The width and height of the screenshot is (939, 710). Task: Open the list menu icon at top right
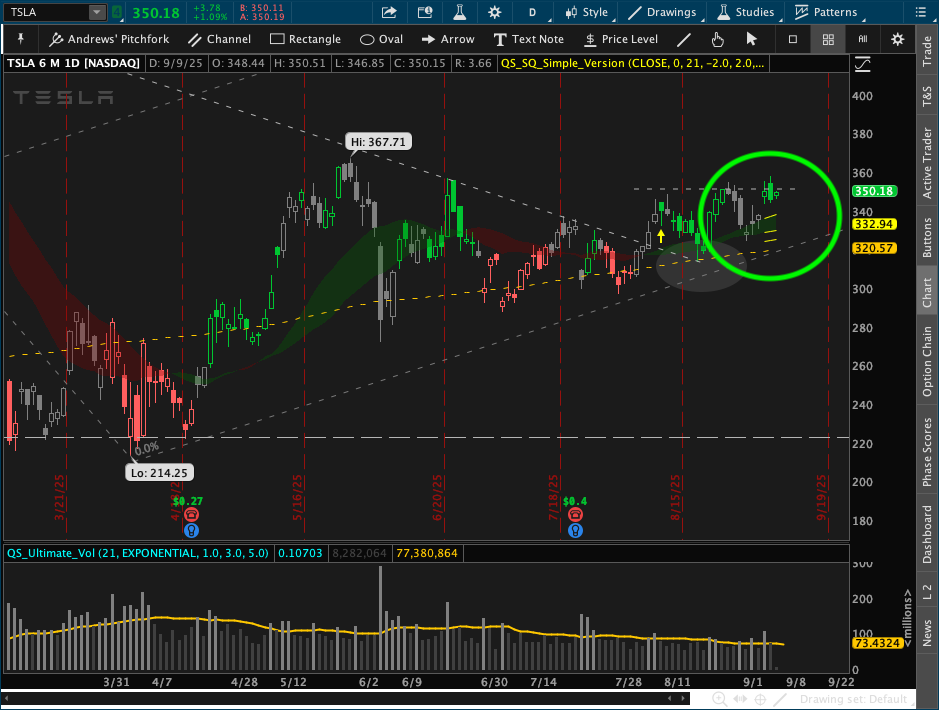921,12
